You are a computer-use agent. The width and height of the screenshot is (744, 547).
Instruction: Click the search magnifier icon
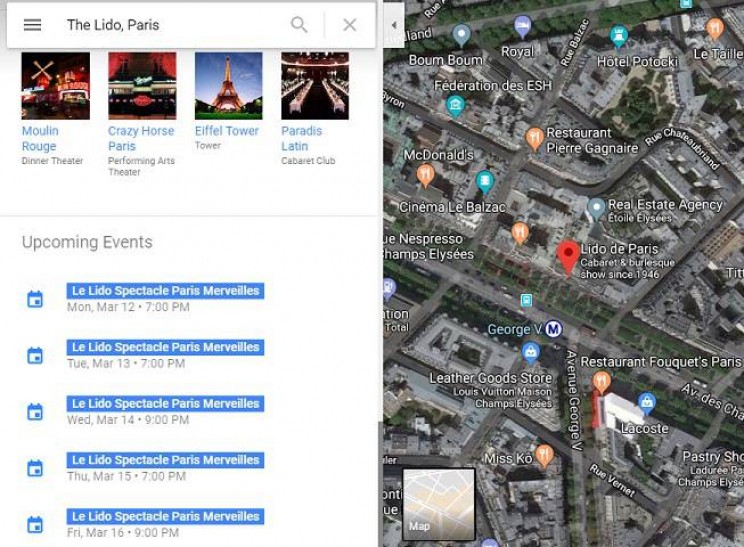(299, 25)
